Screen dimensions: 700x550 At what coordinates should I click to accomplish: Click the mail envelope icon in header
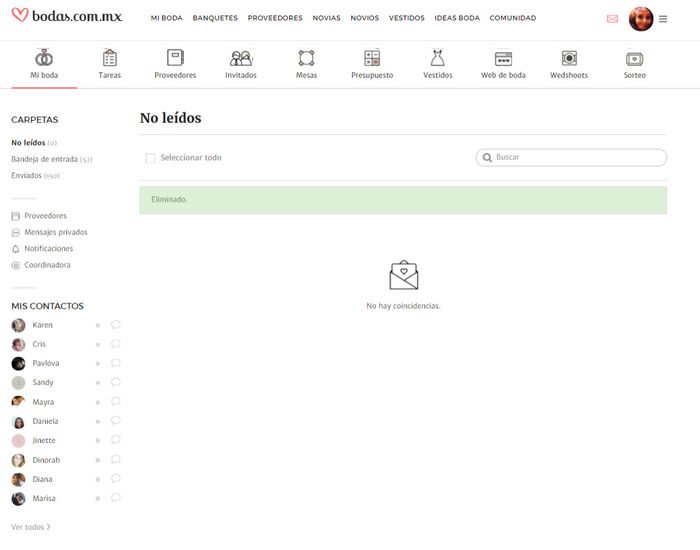612,19
